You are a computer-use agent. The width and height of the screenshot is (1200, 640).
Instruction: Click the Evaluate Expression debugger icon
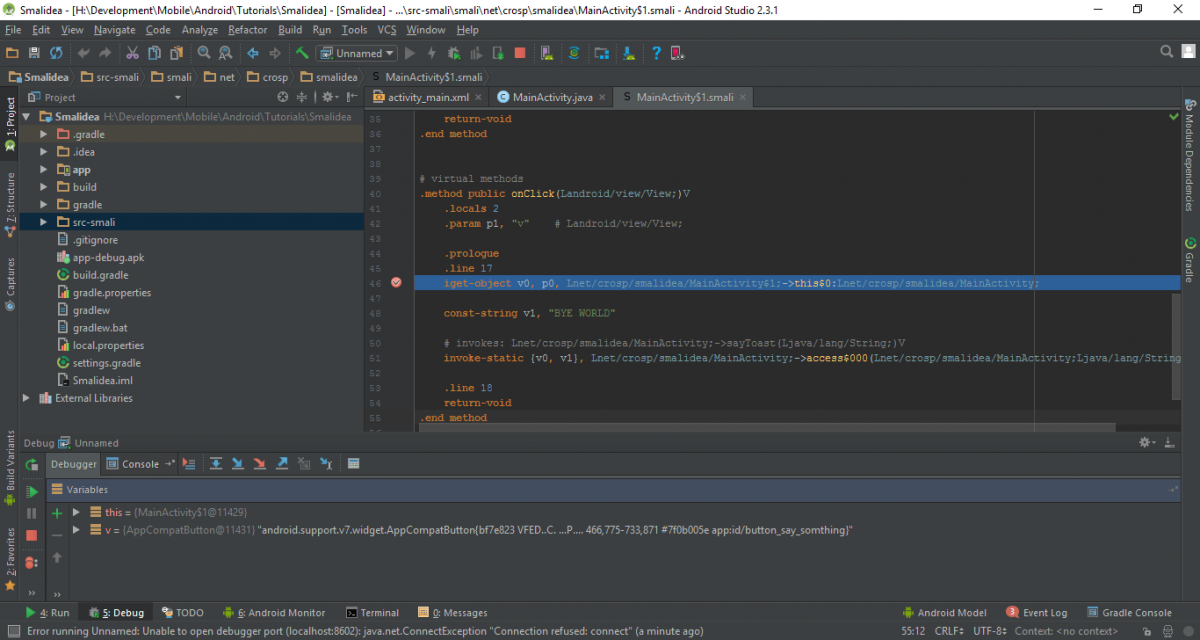pyautogui.click(x=353, y=463)
